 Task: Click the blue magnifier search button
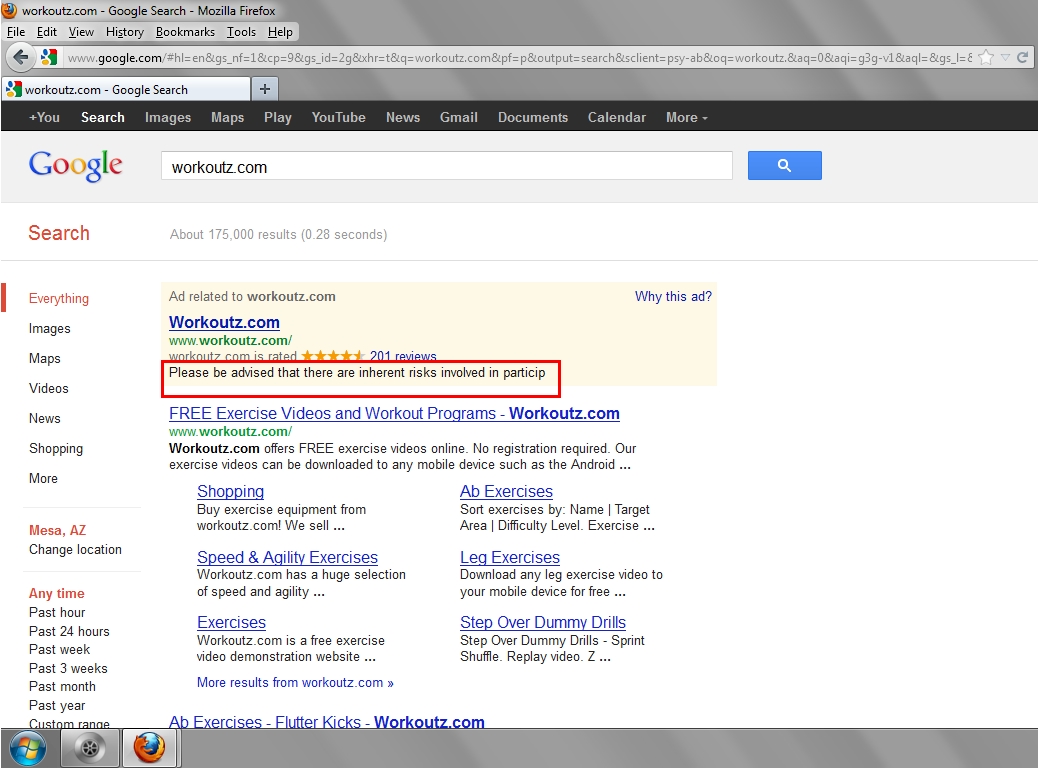[x=784, y=166]
